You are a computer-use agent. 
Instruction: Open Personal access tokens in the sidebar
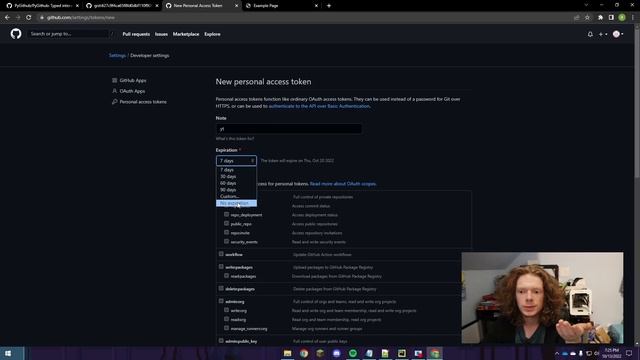pyautogui.click(x=143, y=102)
